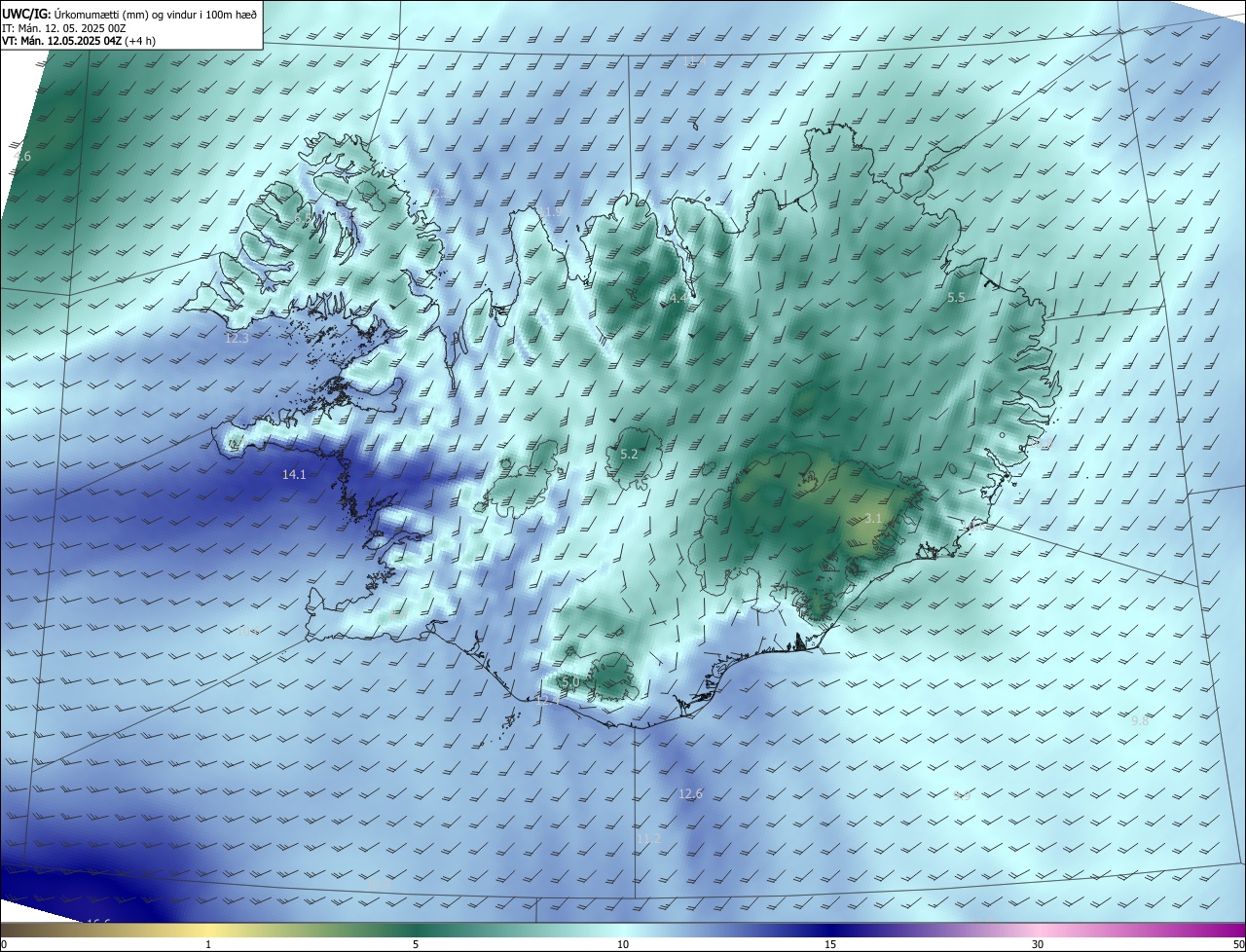Click the "1" tick on the colour scale
The height and width of the screenshot is (952, 1246).
(208, 944)
